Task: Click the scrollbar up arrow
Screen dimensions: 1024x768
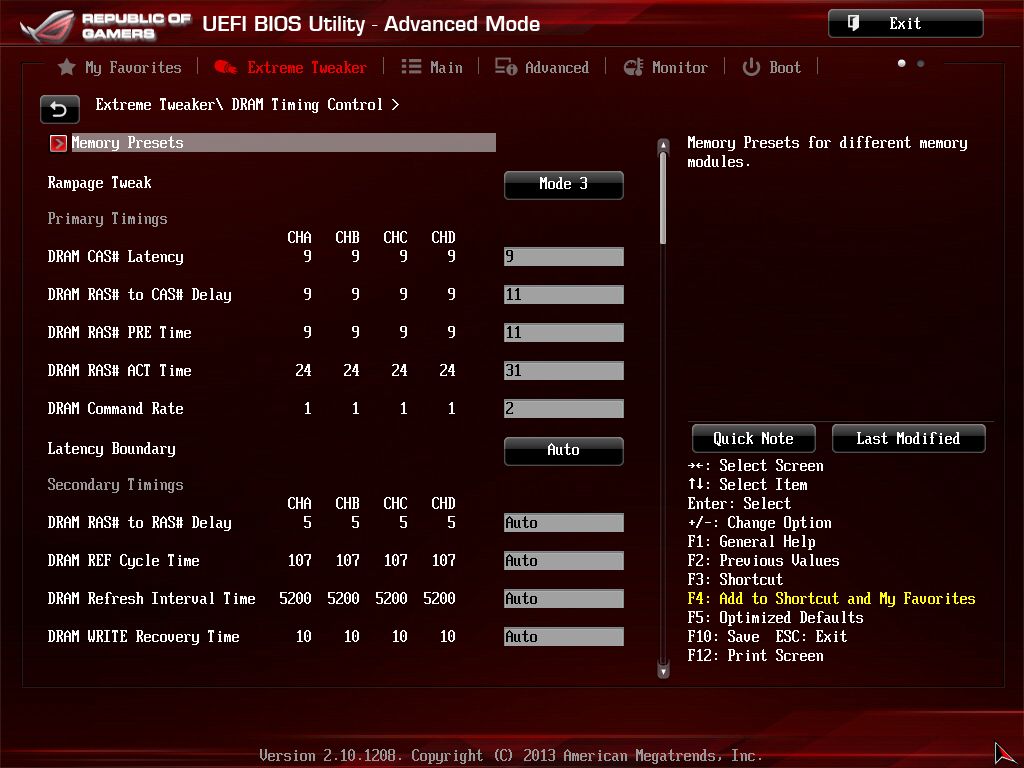Action: point(664,145)
